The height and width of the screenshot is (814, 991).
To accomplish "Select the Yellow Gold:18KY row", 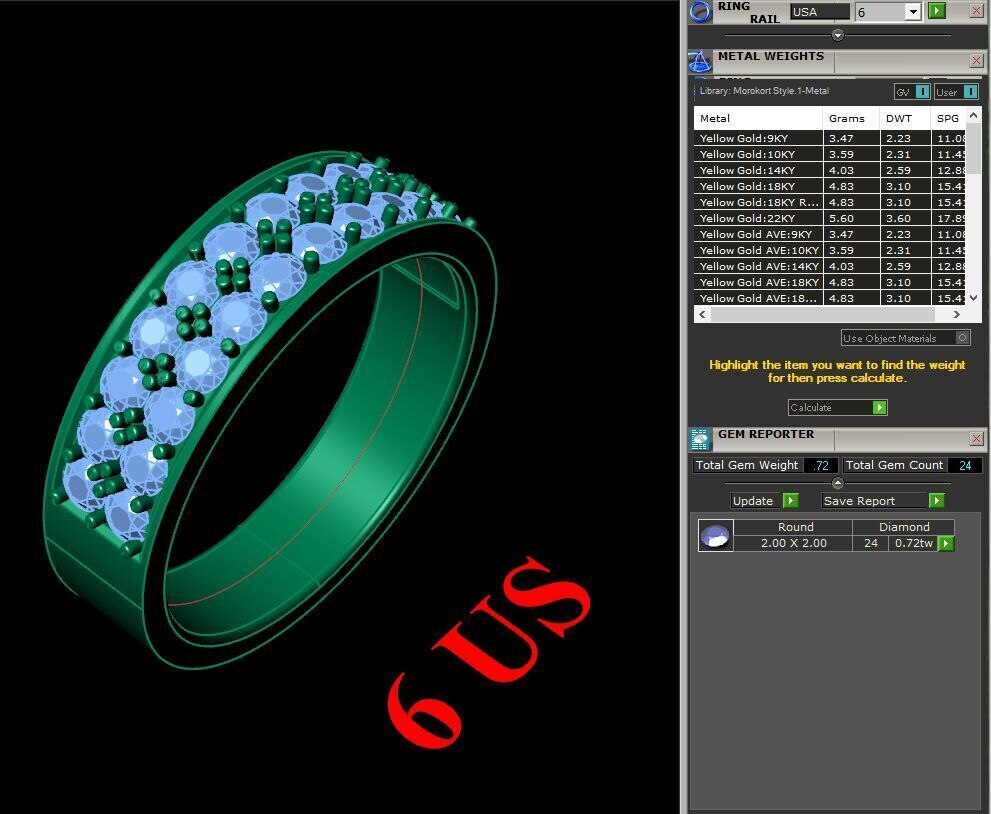I will coord(829,186).
